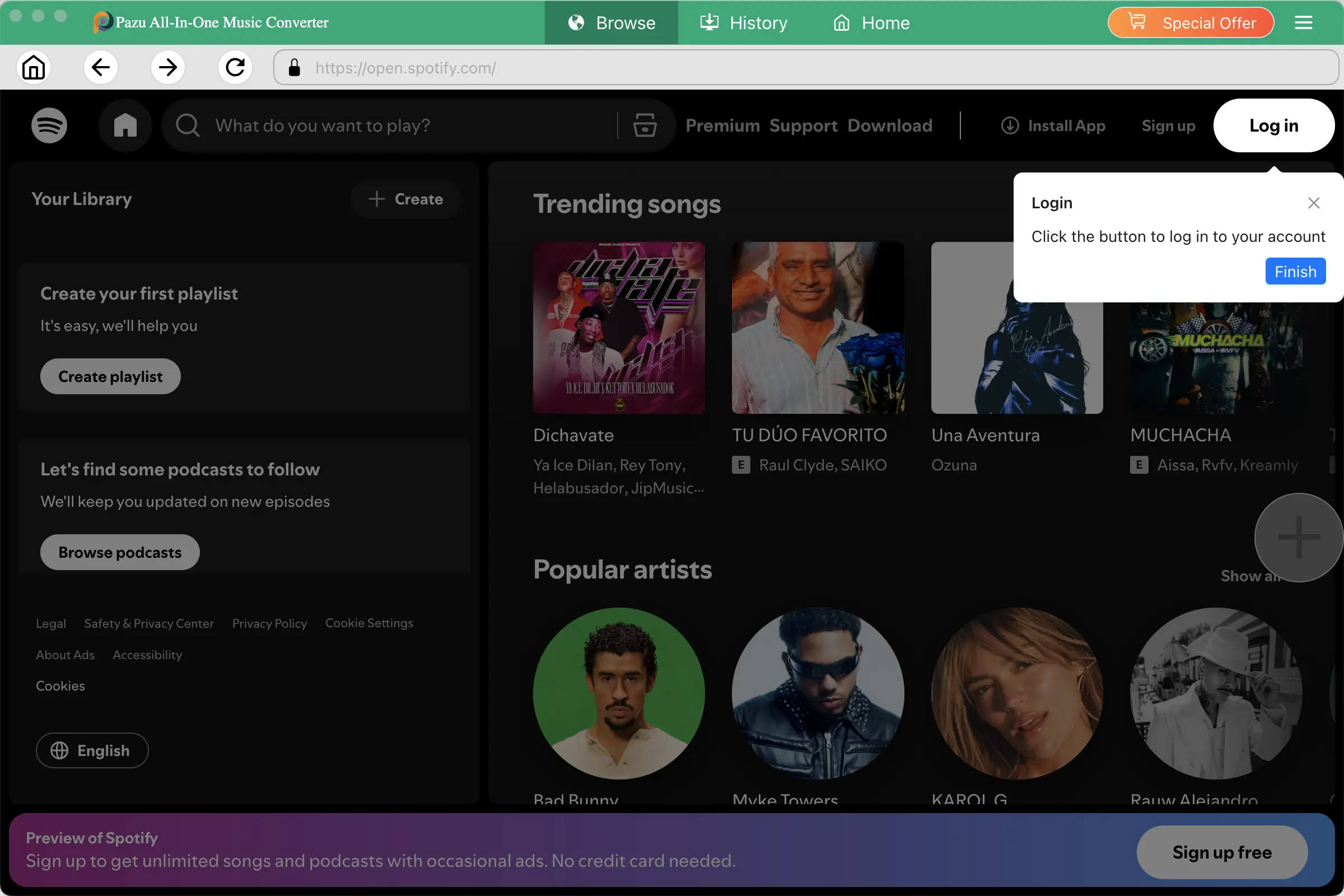Switch to the Home tab in the converter

(870, 23)
